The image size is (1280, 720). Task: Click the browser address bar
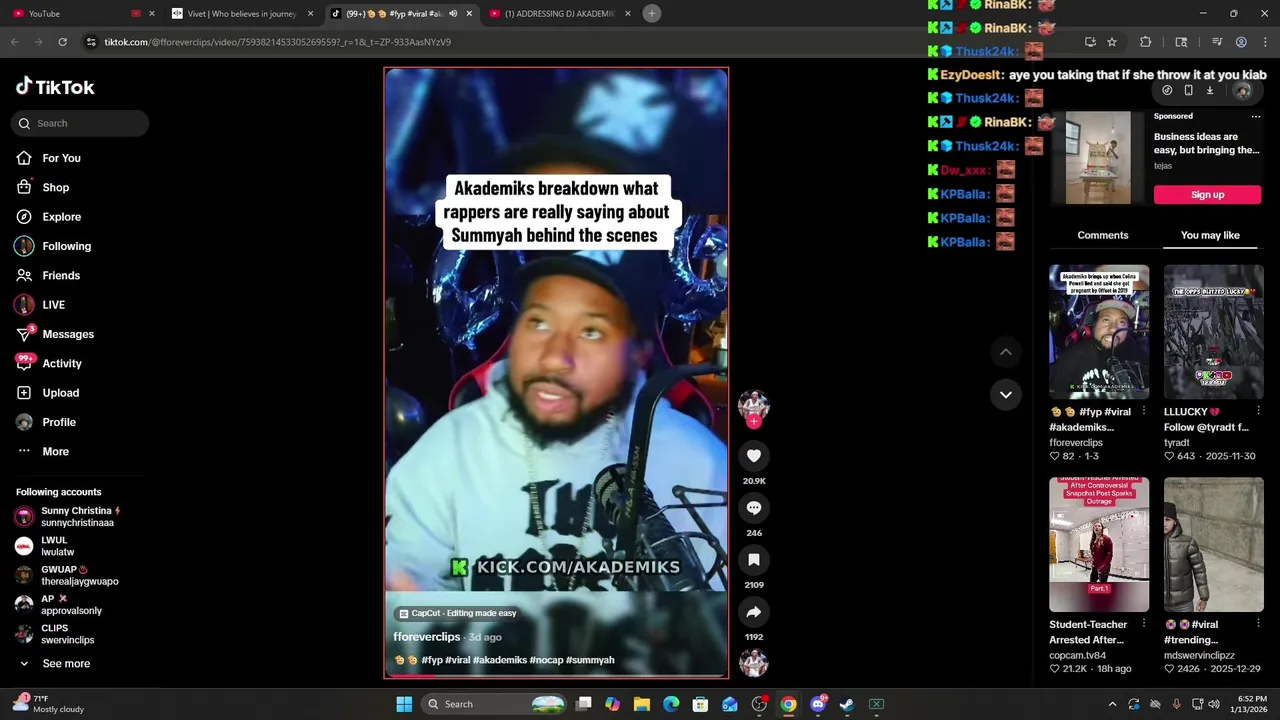pyautogui.click(x=580, y=42)
